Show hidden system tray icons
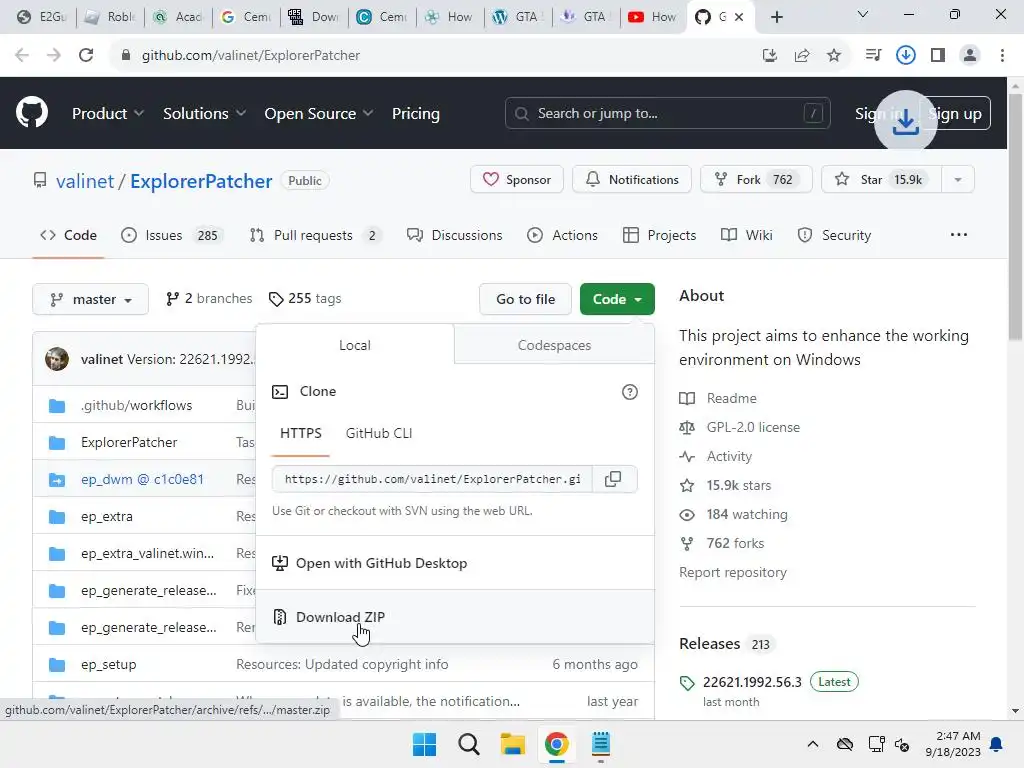Image resolution: width=1024 pixels, height=768 pixels. (812, 744)
